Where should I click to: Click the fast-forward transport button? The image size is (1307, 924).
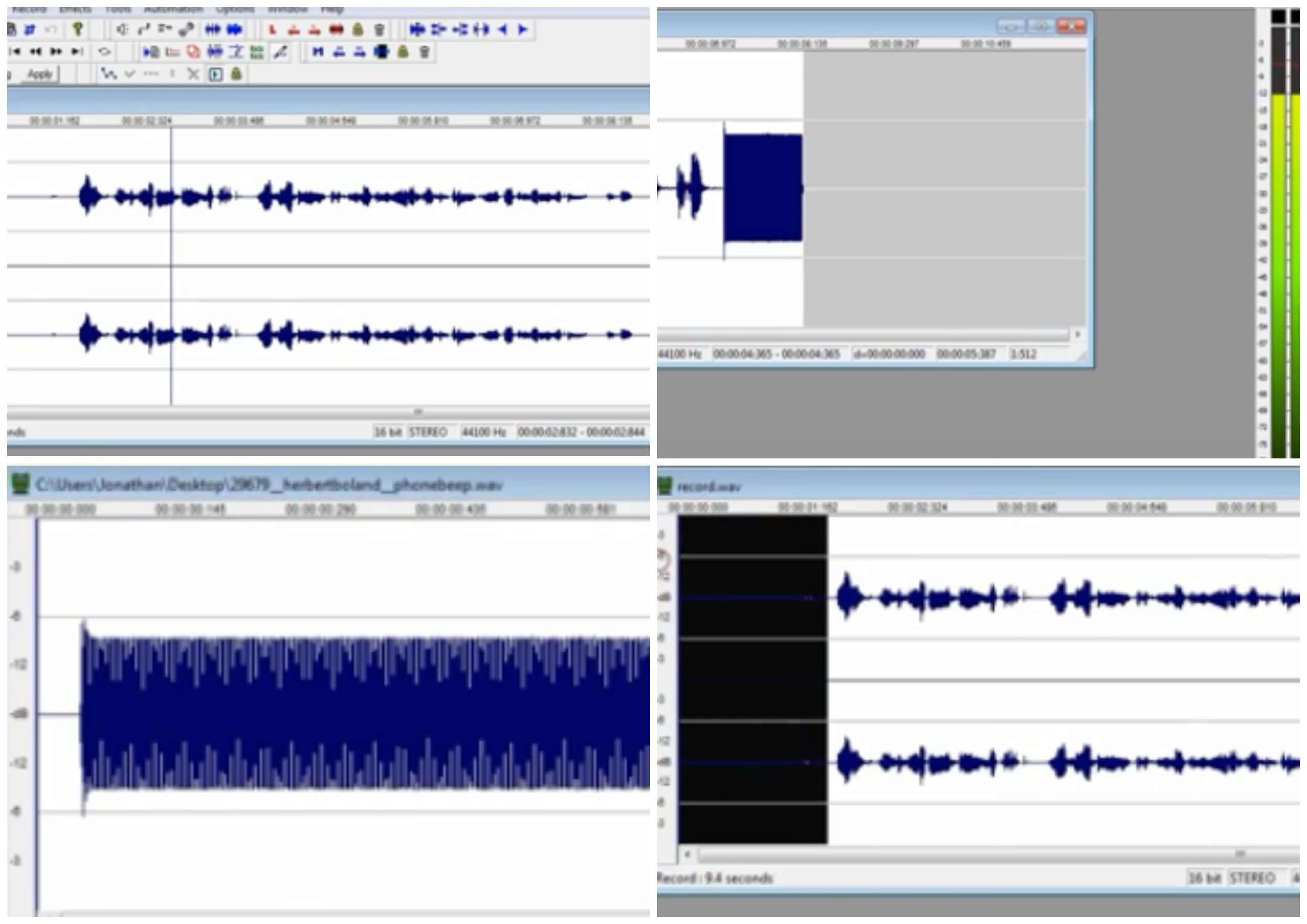[56, 52]
